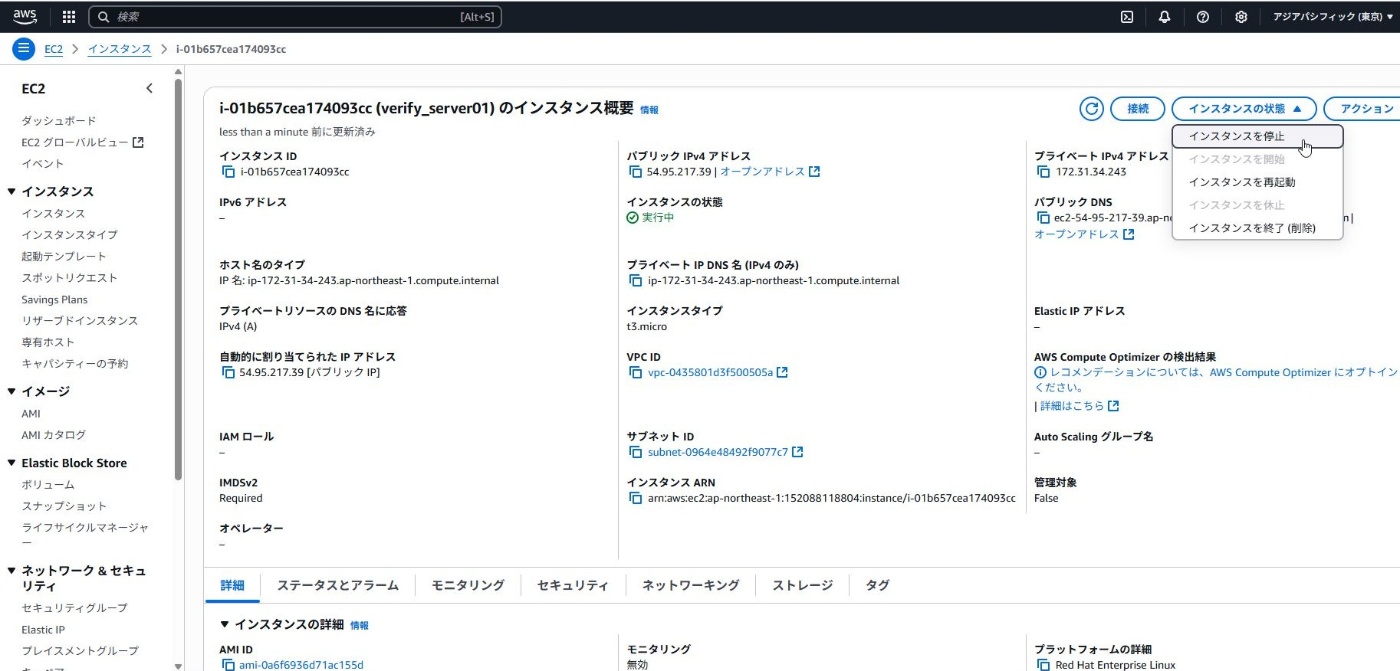
Task: Open Savings Plans in the sidebar
Action: [54, 299]
